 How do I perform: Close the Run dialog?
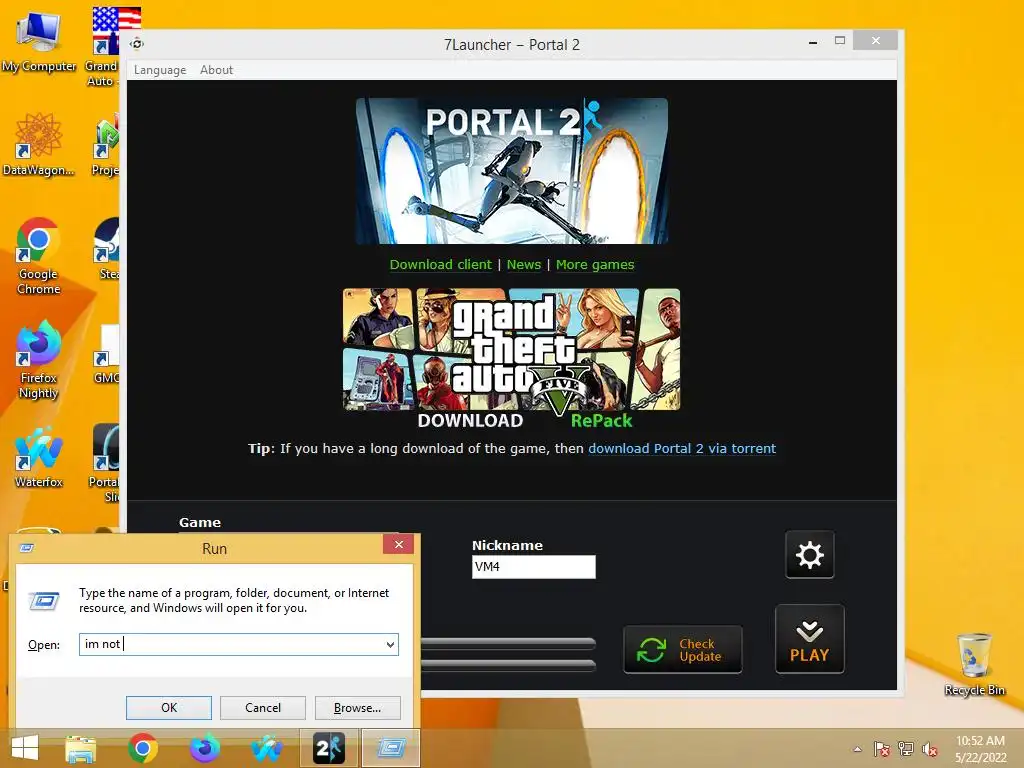coord(398,544)
